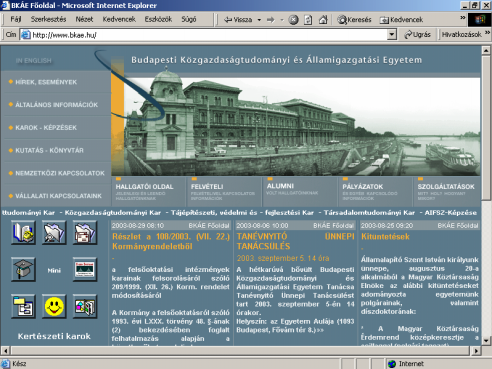The width and height of the screenshot is (492, 369).
Task: Click the 2003-08-29 08:10 date stamp
Action: (x=138, y=226)
